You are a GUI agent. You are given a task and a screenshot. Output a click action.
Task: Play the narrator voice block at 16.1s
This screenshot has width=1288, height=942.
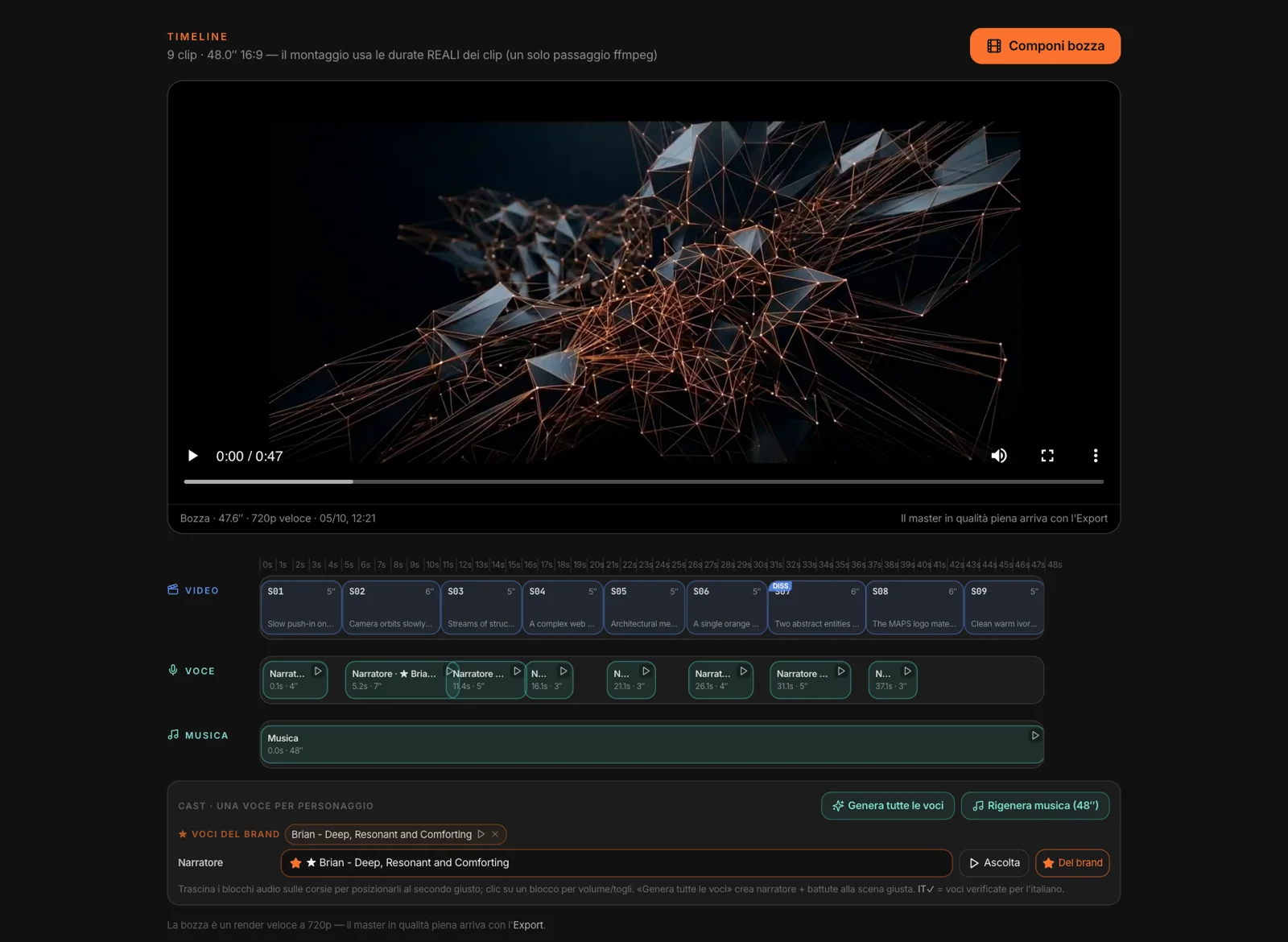(563, 671)
